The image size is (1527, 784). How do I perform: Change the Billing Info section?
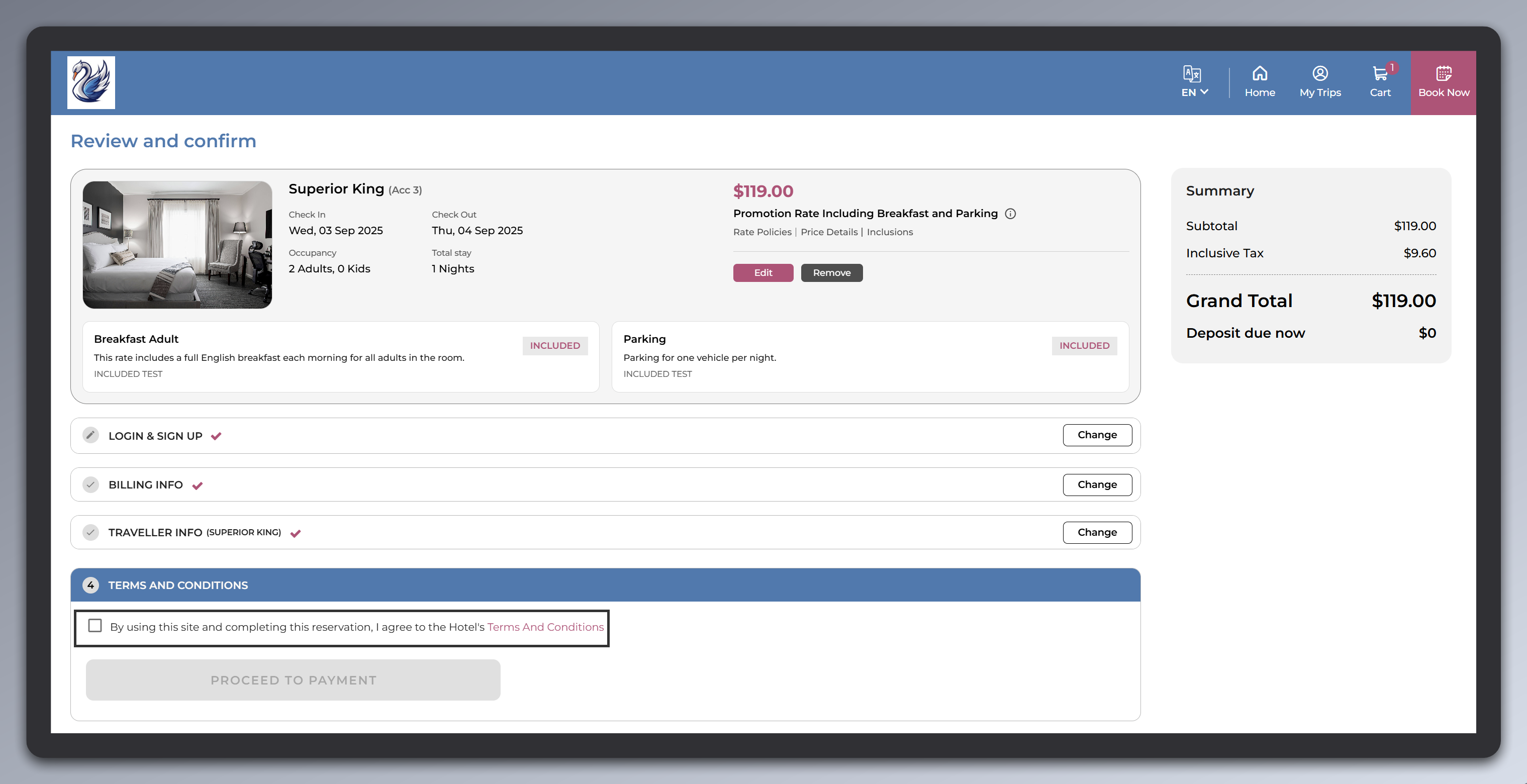coord(1097,485)
